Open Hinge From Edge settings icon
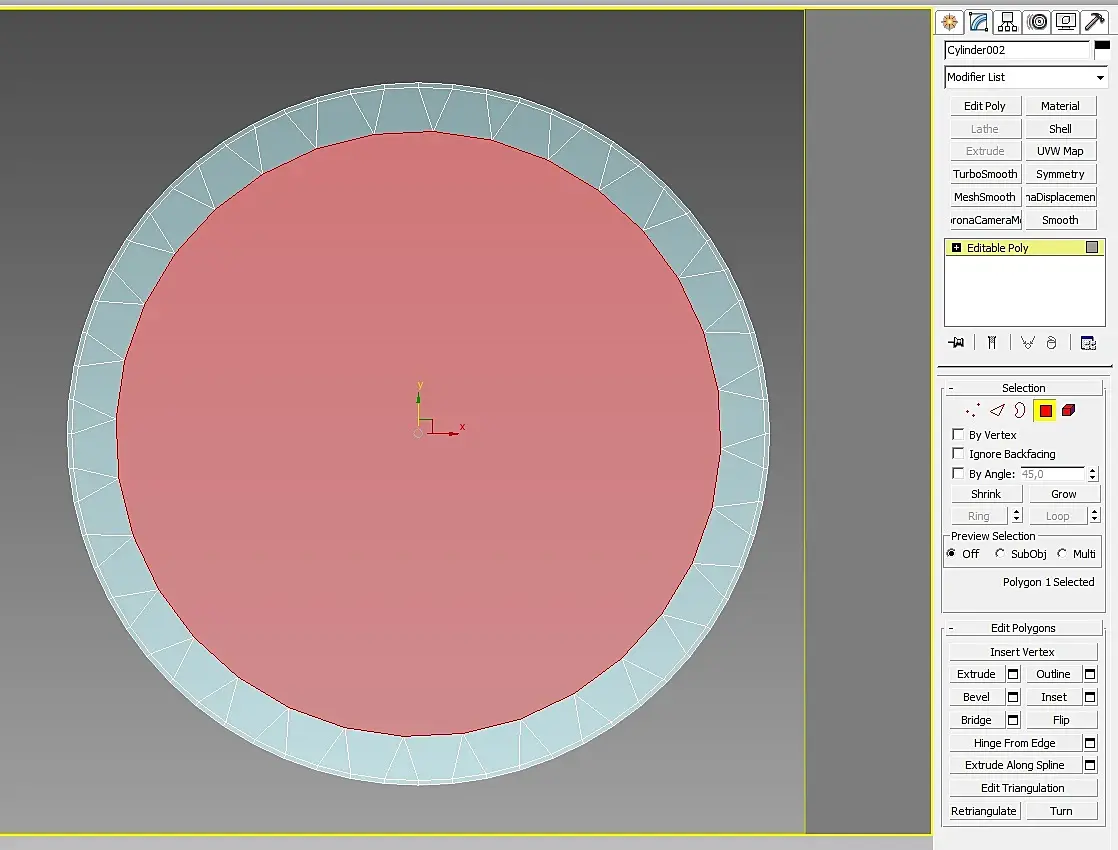 [x=1090, y=743]
